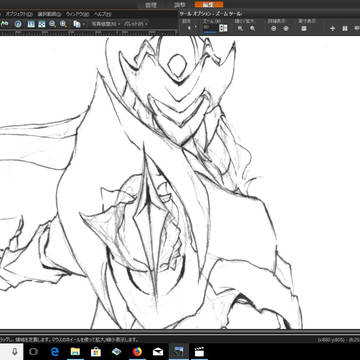The image size is (360, 360).
Task: Expand the arrow beside the clipboard pages icon
Action: pyautogui.click(x=84, y=24)
